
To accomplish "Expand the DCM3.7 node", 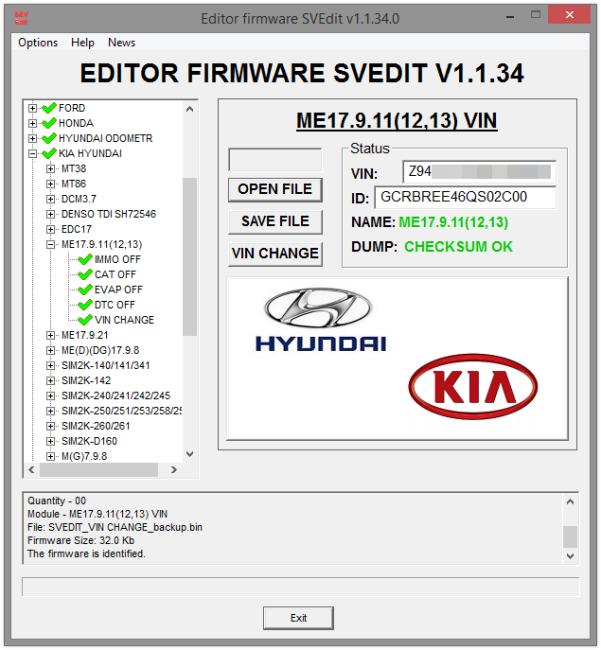I will pyautogui.click(x=51, y=199).
